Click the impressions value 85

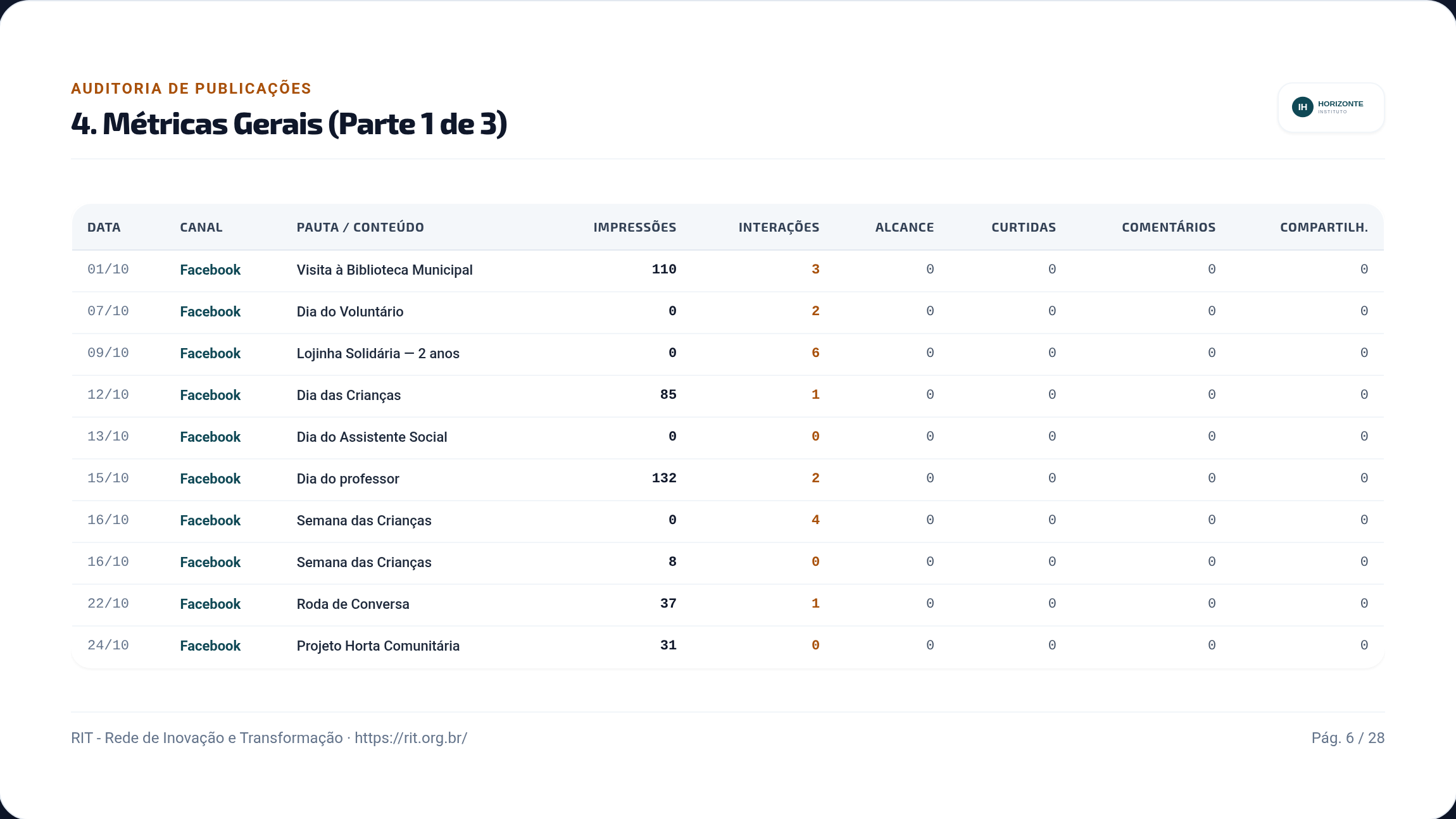click(x=668, y=394)
